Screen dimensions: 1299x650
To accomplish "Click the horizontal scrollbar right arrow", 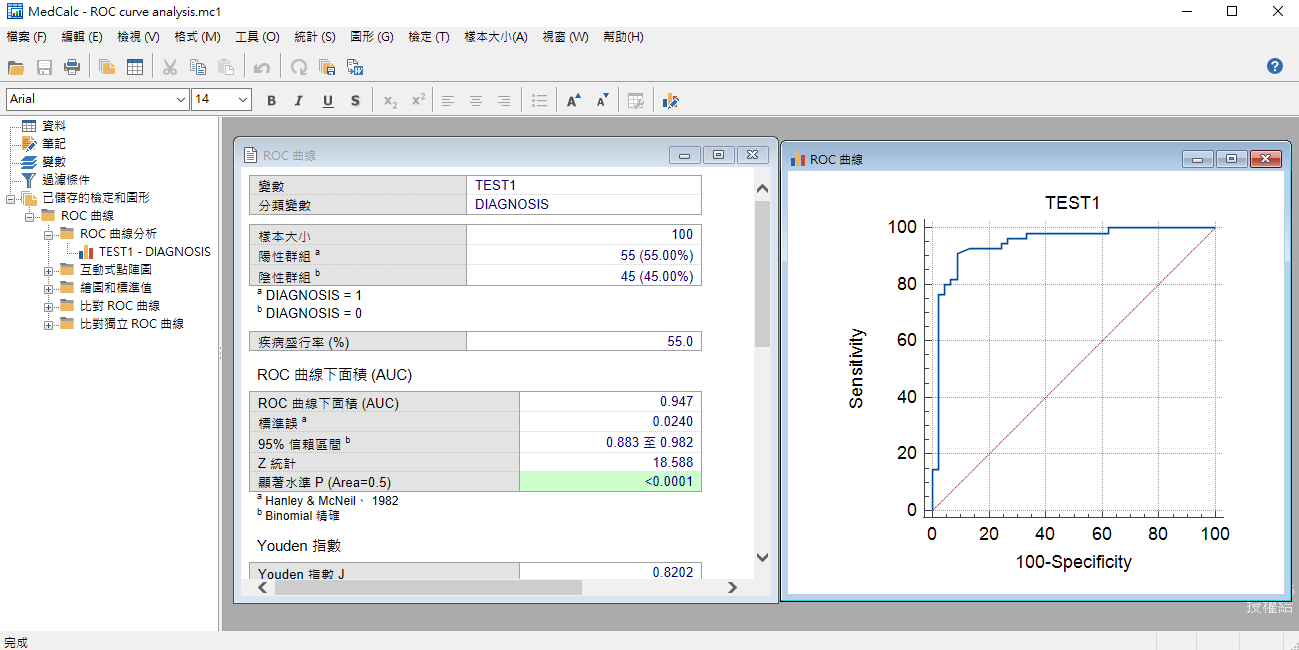I will pyautogui.click(x=733, y=588).
